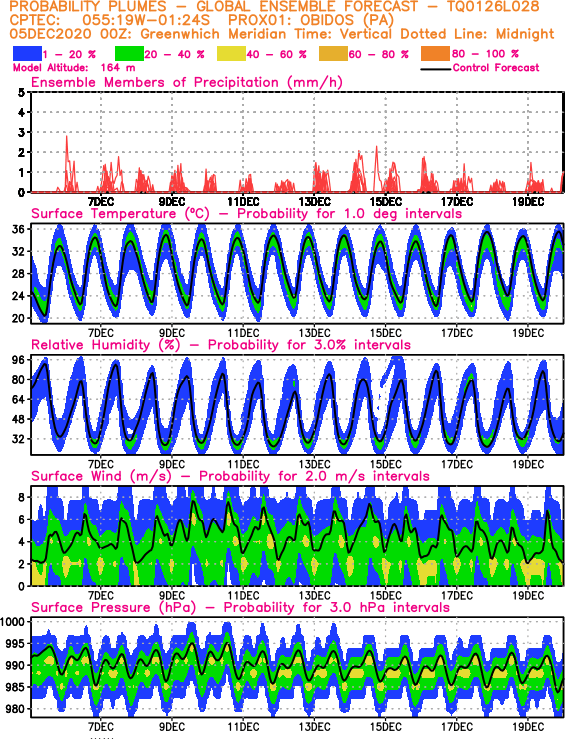The image size is (565, 739).
Task: Click the black Control Forecast legend line
Action: click(x=435, y=69)
